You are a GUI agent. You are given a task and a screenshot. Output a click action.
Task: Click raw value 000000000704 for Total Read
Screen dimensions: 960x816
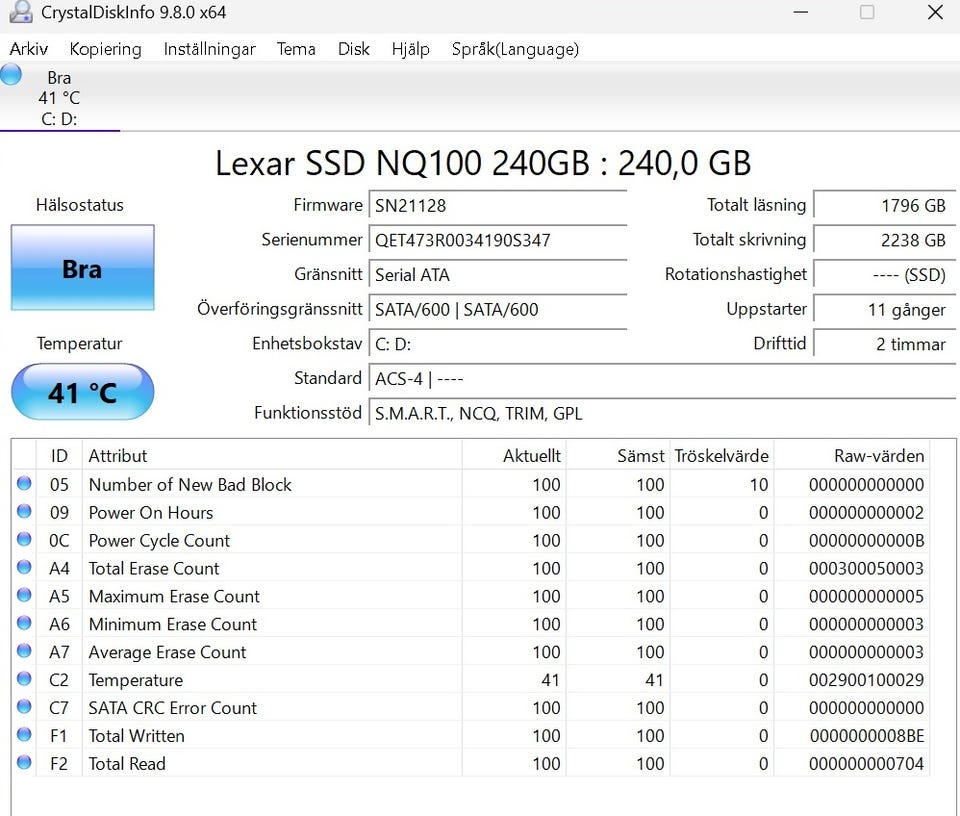(866, 763)
